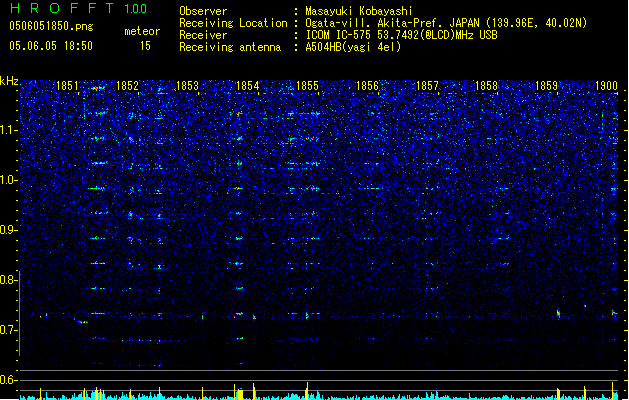Click the 1858 time marker

click(487, 86)
